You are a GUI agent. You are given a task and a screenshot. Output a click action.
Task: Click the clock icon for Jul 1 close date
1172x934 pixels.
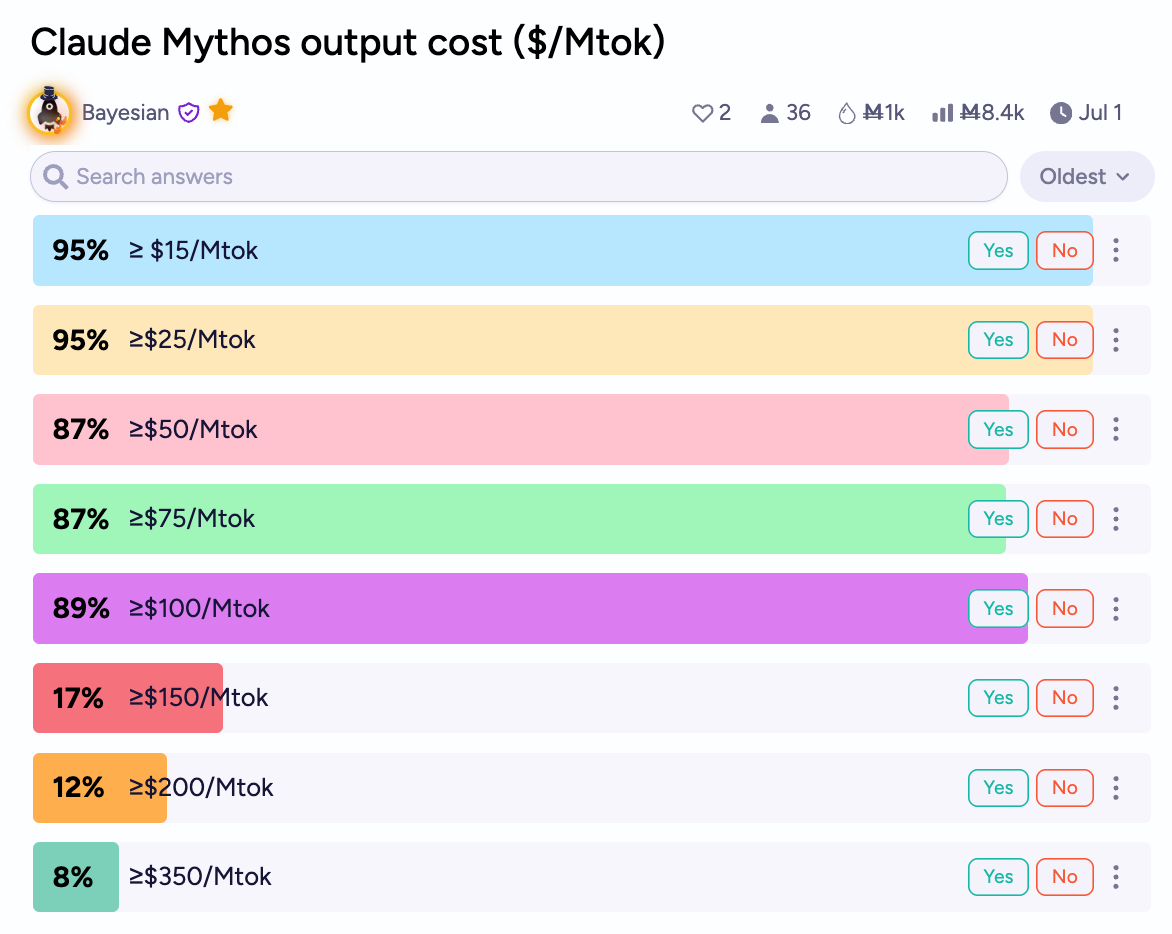click(1060, 114)
